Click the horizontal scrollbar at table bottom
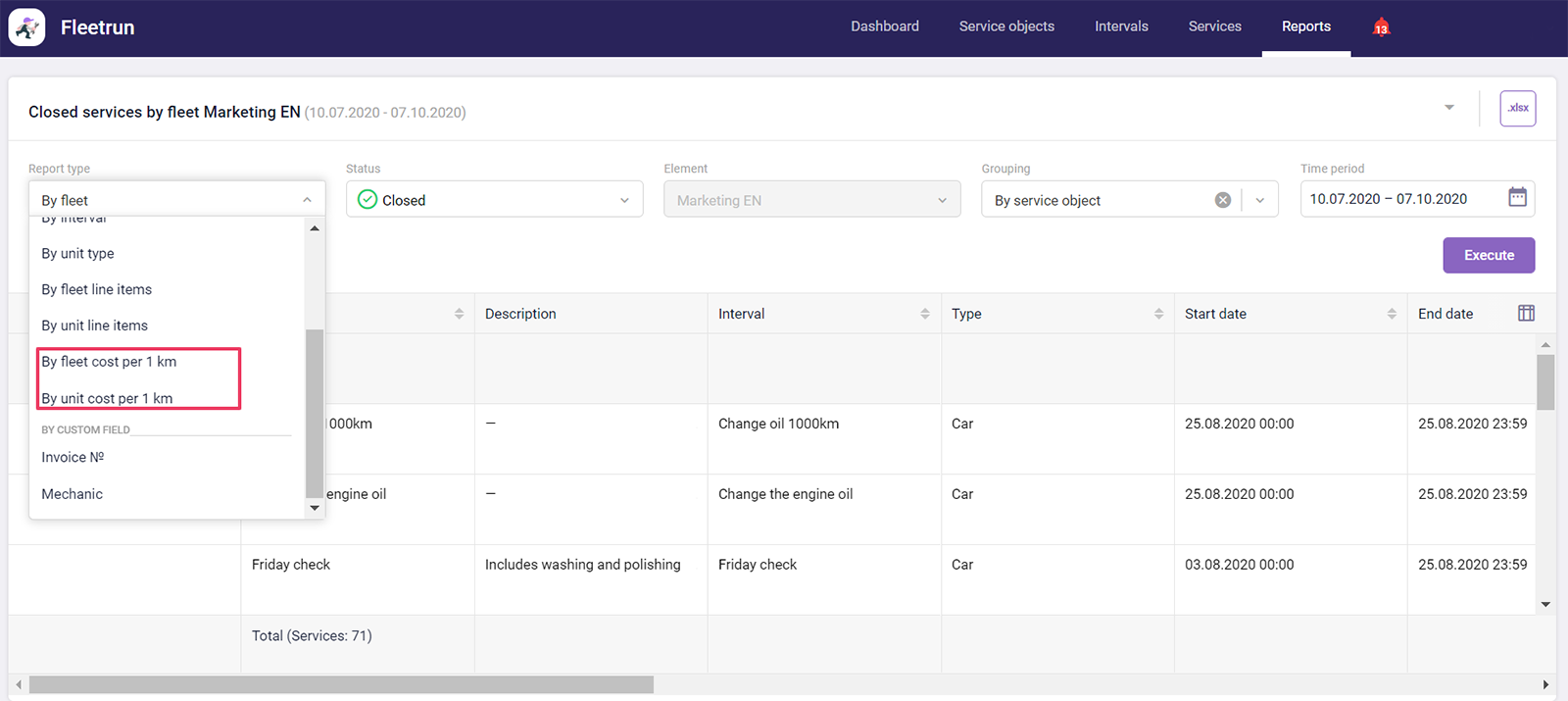The width and height of the screenshot is (1568, 701). 341,684
